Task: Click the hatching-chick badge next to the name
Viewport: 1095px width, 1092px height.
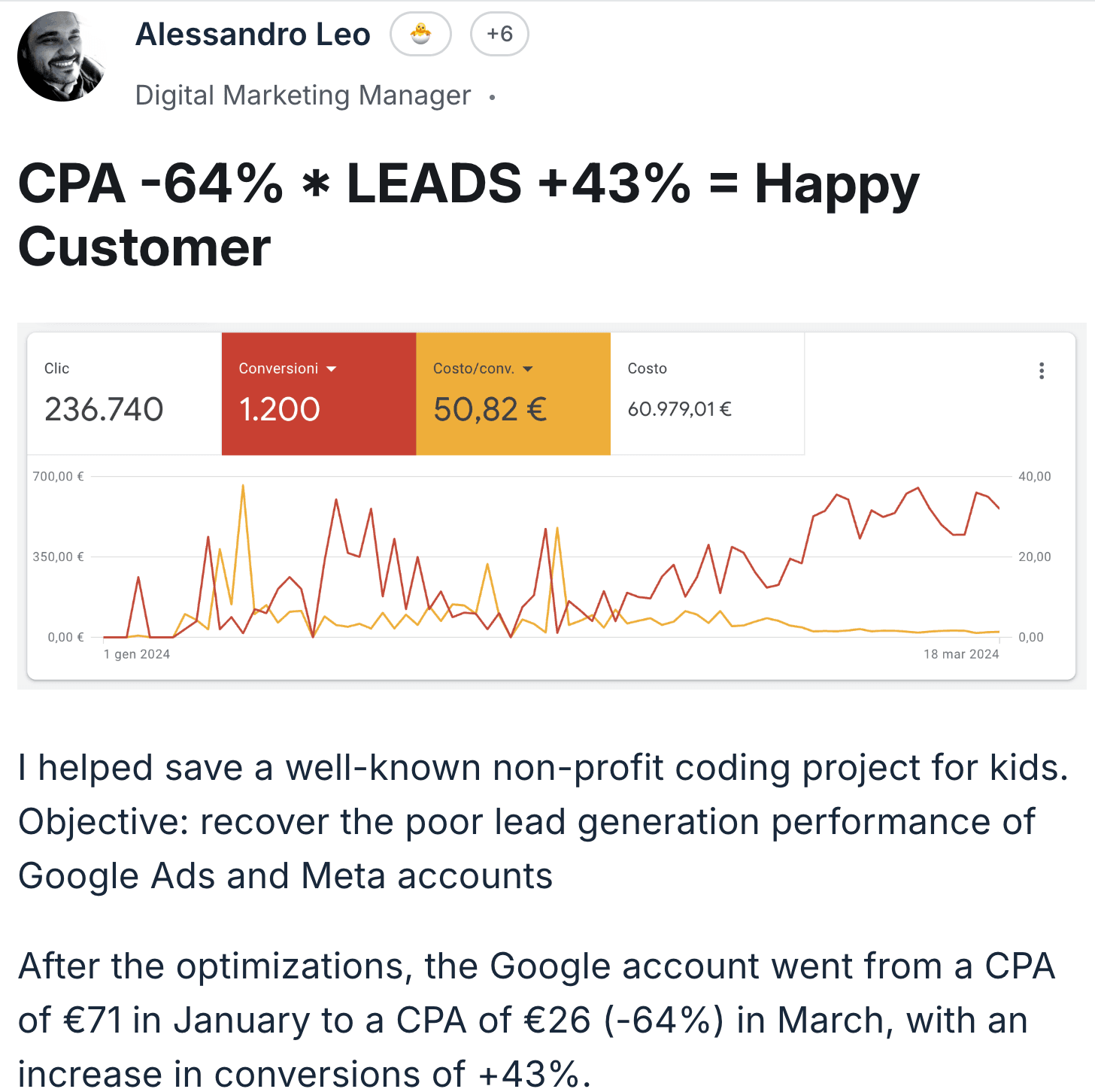Action: coord(420,34)
